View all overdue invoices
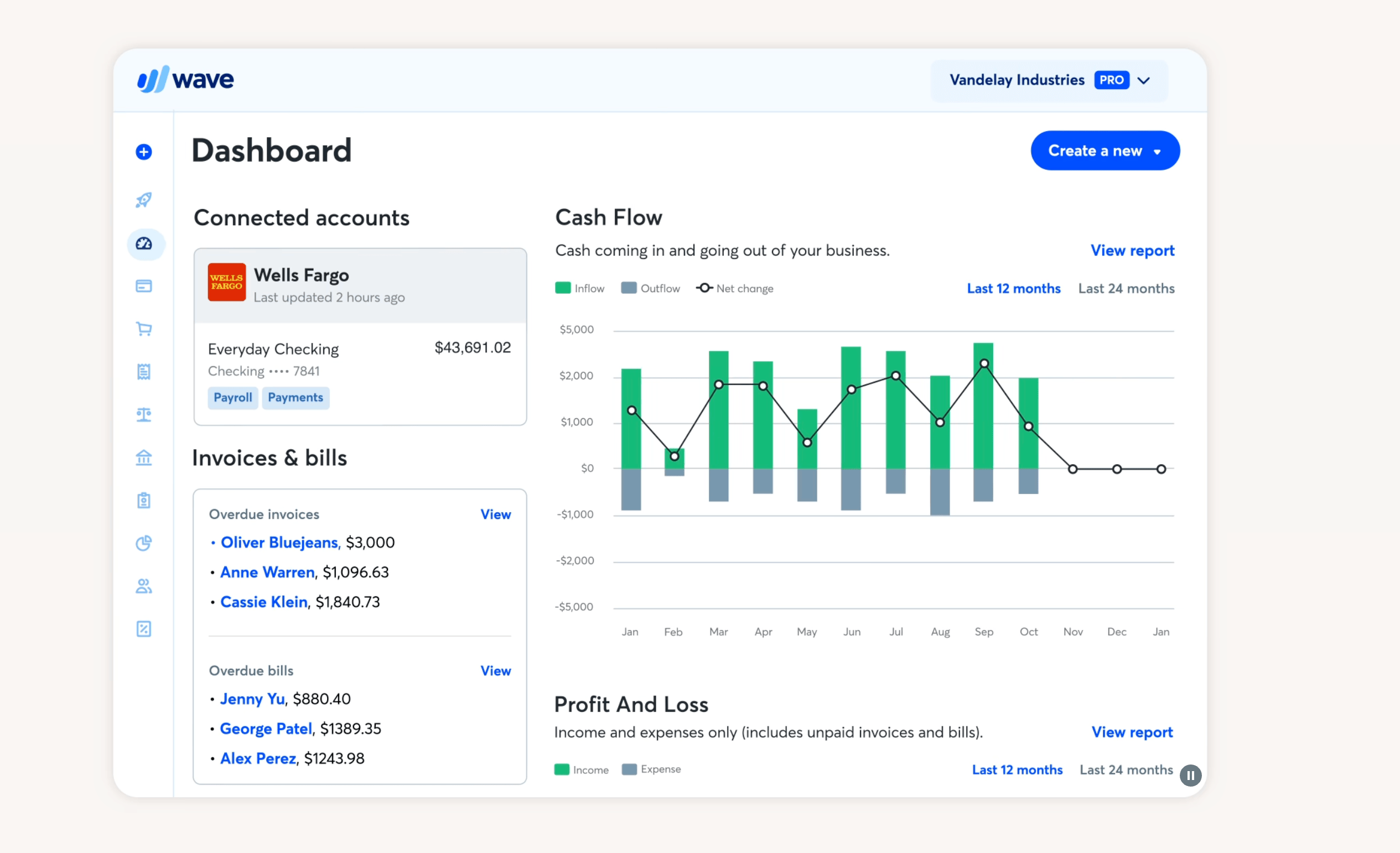Viewport: 1400px width, 853px height. coord(495,514)
